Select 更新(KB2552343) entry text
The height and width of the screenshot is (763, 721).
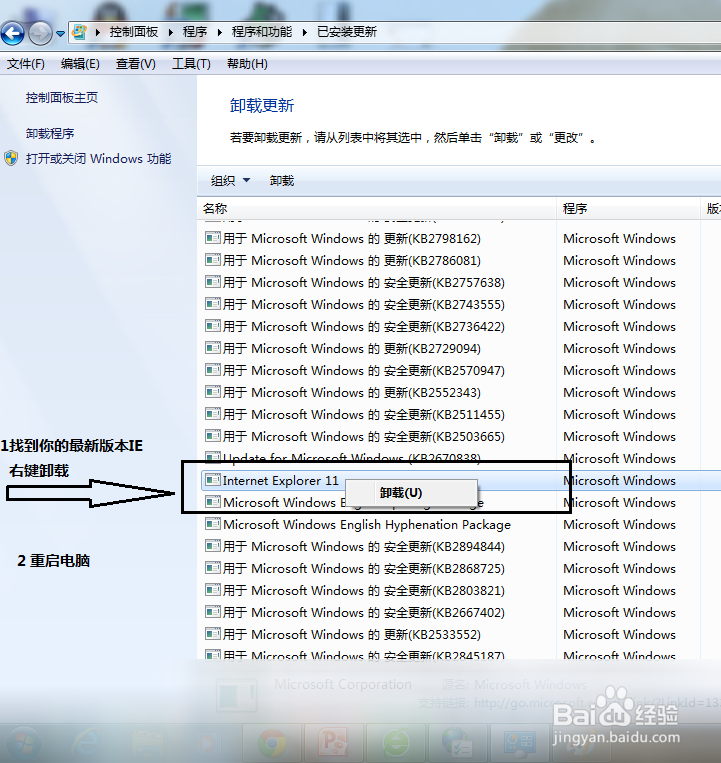(x=352, y=392)
